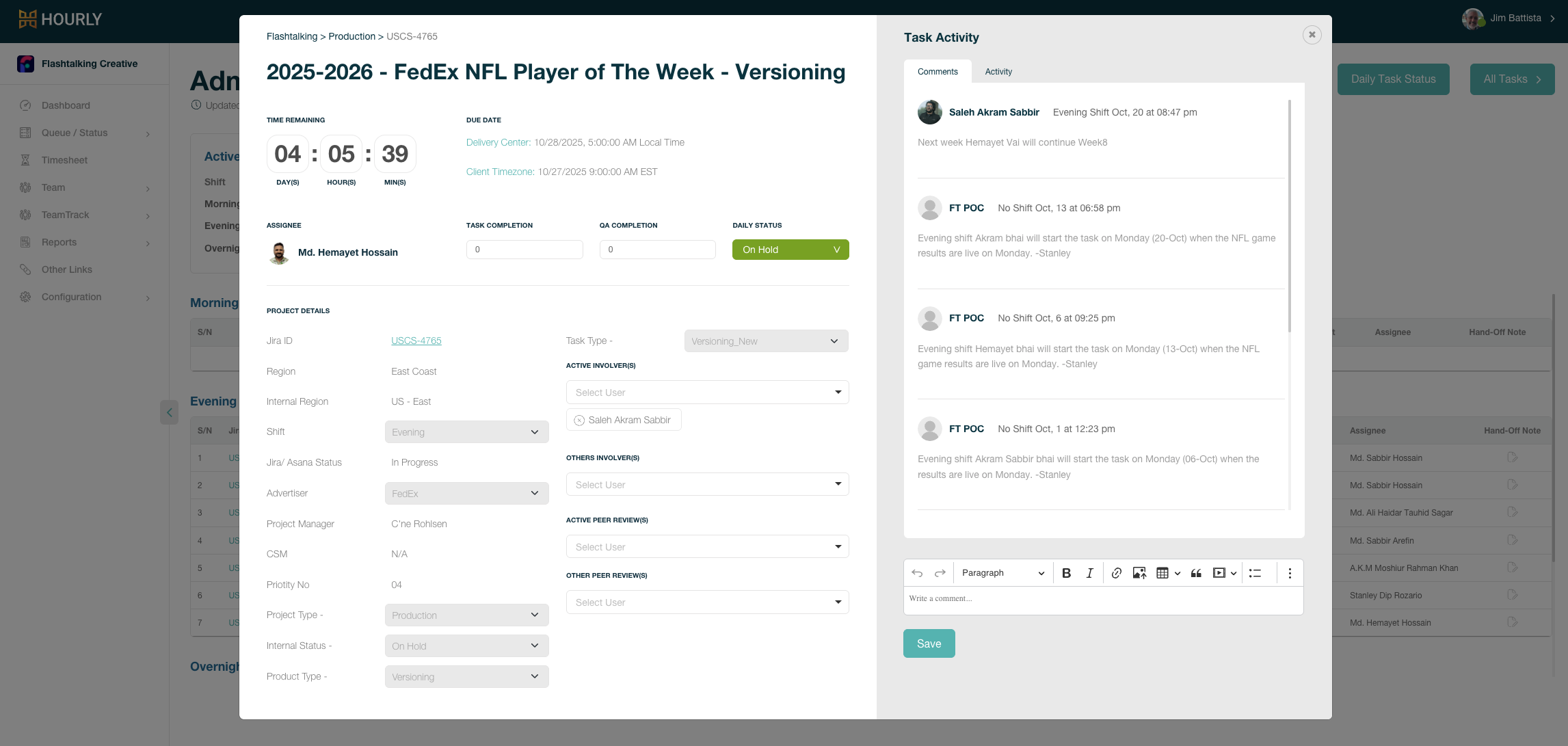Open the USCS-4765 Jira link

pos(416,341)
